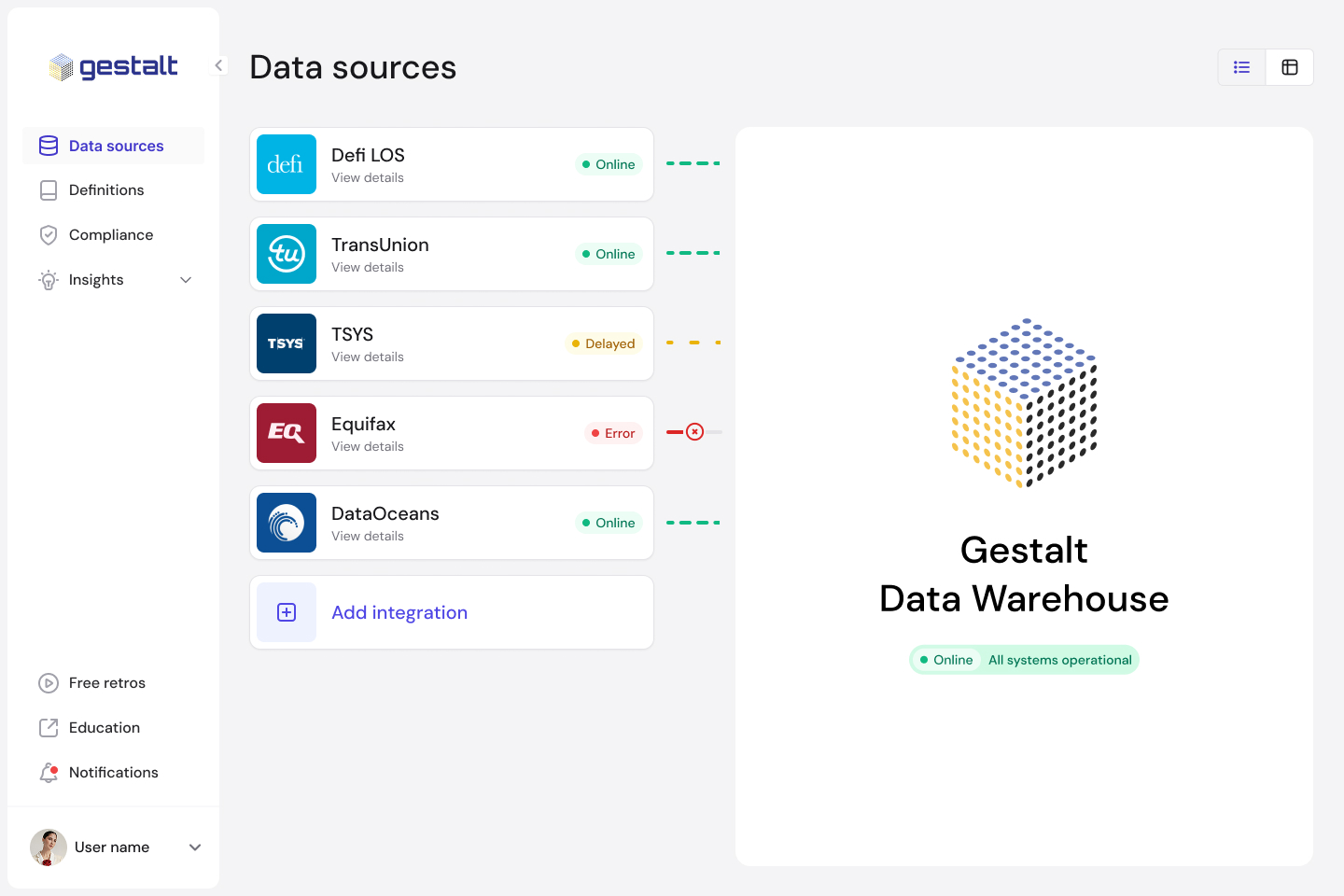Select the Definitions menu item
This screenshot has width=1344, height=896.
click(x=106, y=189)
